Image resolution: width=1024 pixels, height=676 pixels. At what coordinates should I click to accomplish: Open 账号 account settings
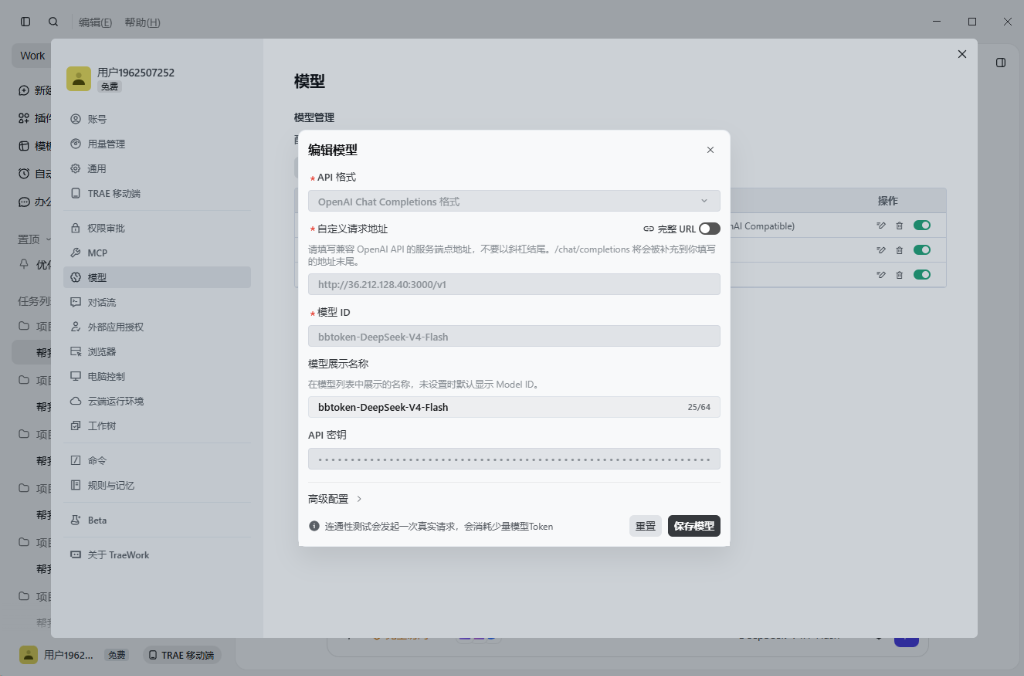[157, 119]
